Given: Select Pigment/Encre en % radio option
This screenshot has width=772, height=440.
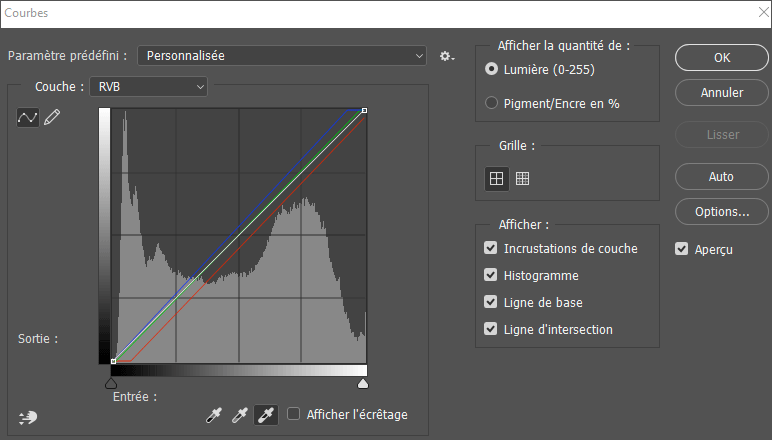Looking at the screenshot, I should 491,103.
